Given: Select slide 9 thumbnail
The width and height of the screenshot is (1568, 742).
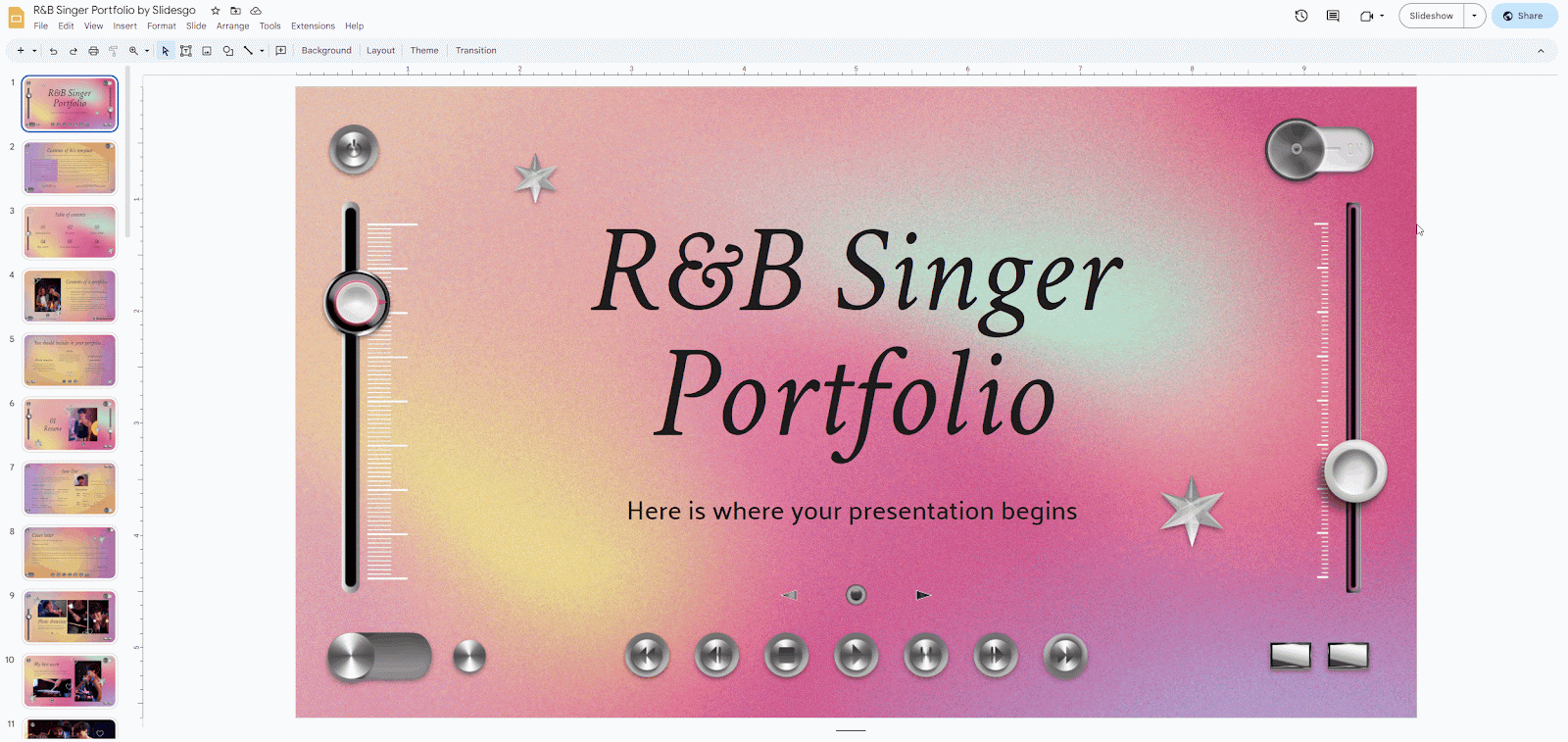Looking at the screenshot, I should [70, 617].
